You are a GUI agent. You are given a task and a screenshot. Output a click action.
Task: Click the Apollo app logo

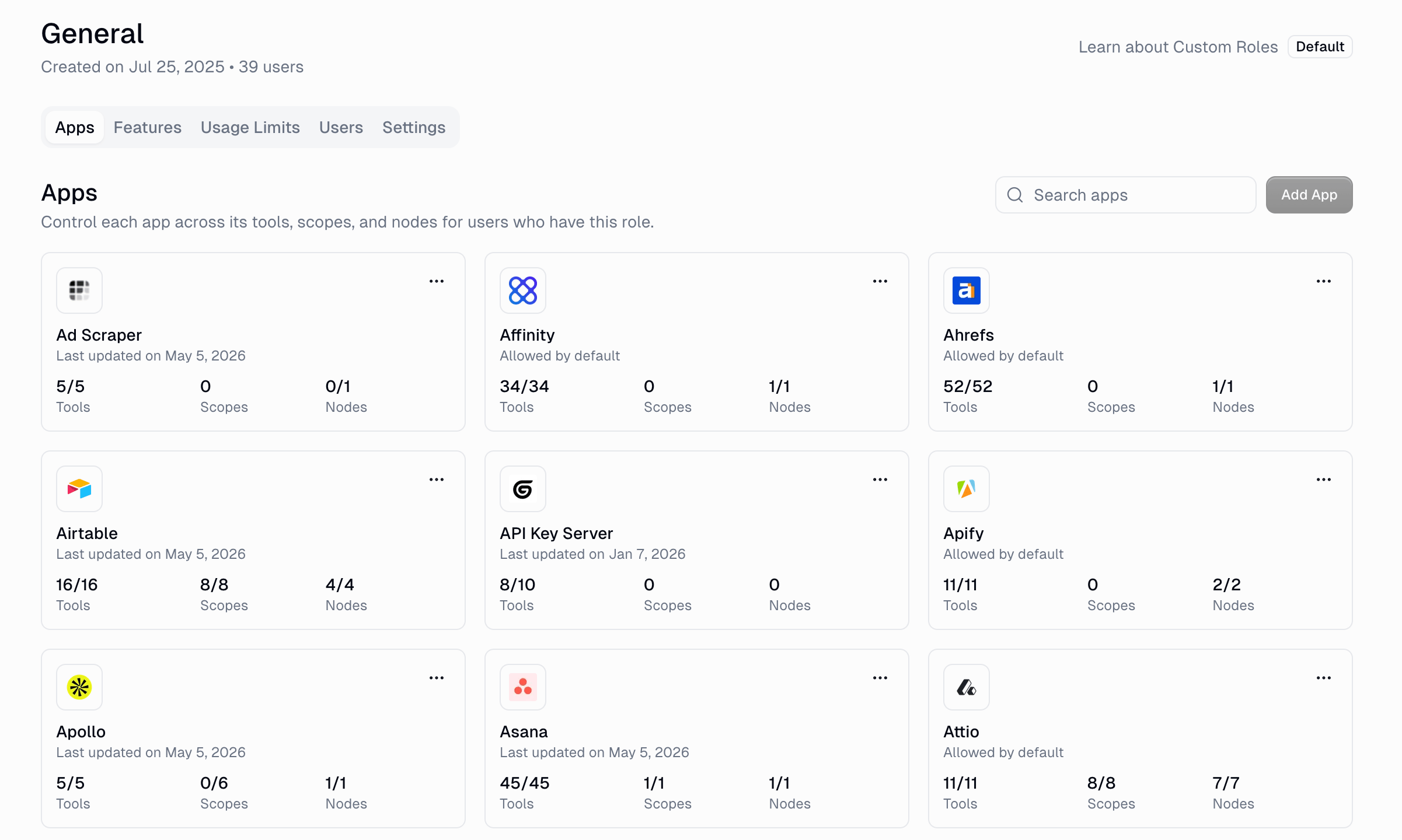point(79,687)
